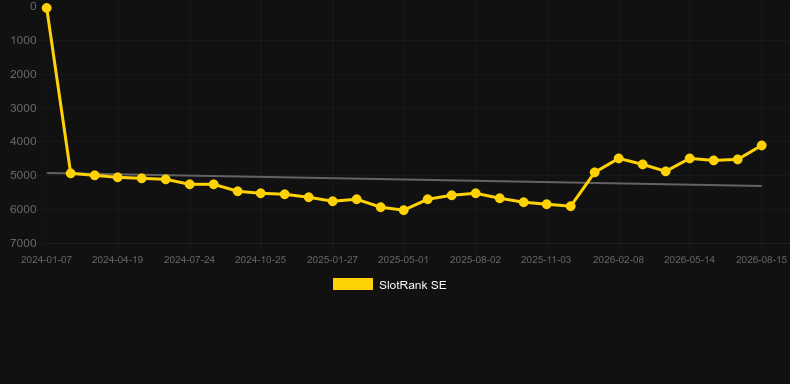This screenshot has width=790, height=384.
Task: Click the data point above 2024-07-24
Action: [189, 184]
